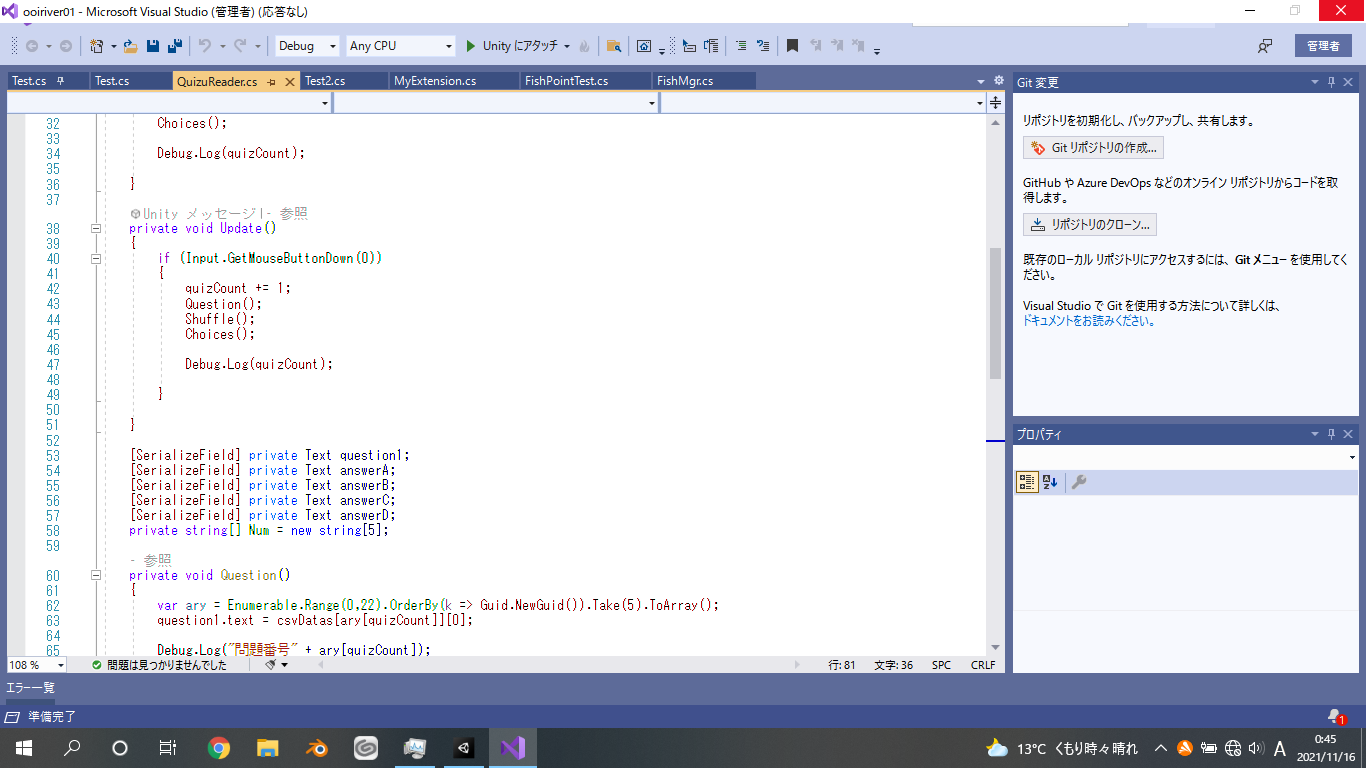Click the Live Share icon
The height and width of the screenshot is (768, 1366).
pos(1265,46)
